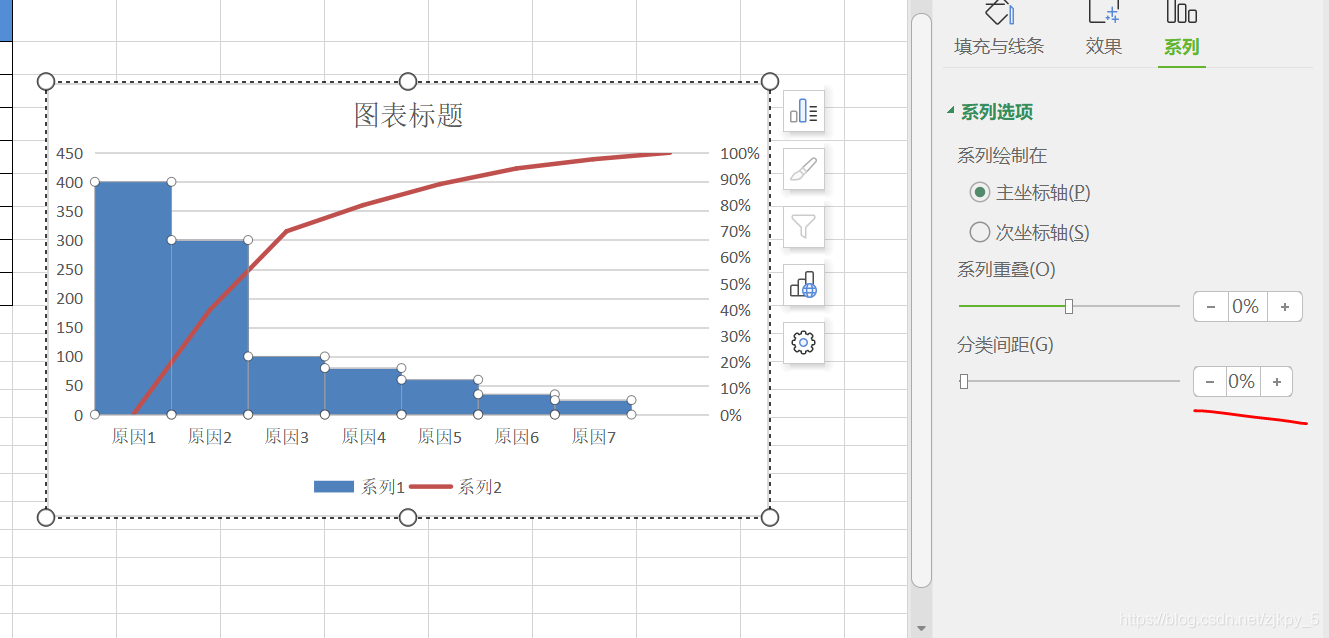Click the chart's top-center resize handle
1329x638 pixels.
(x=408, y=82)
